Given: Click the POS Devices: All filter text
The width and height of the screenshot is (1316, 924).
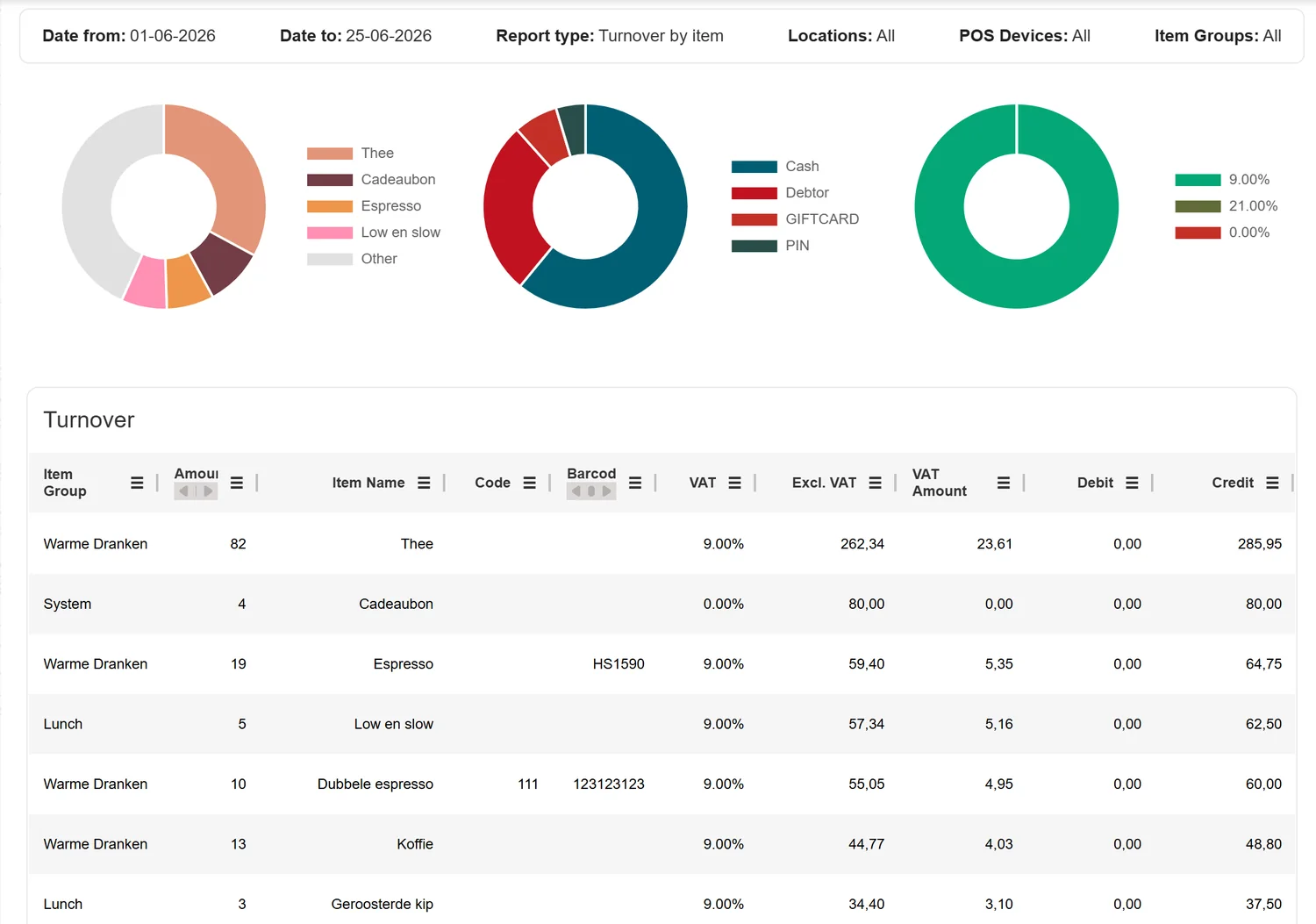Looking at the screenshot, I should [x=1025, y=36].
